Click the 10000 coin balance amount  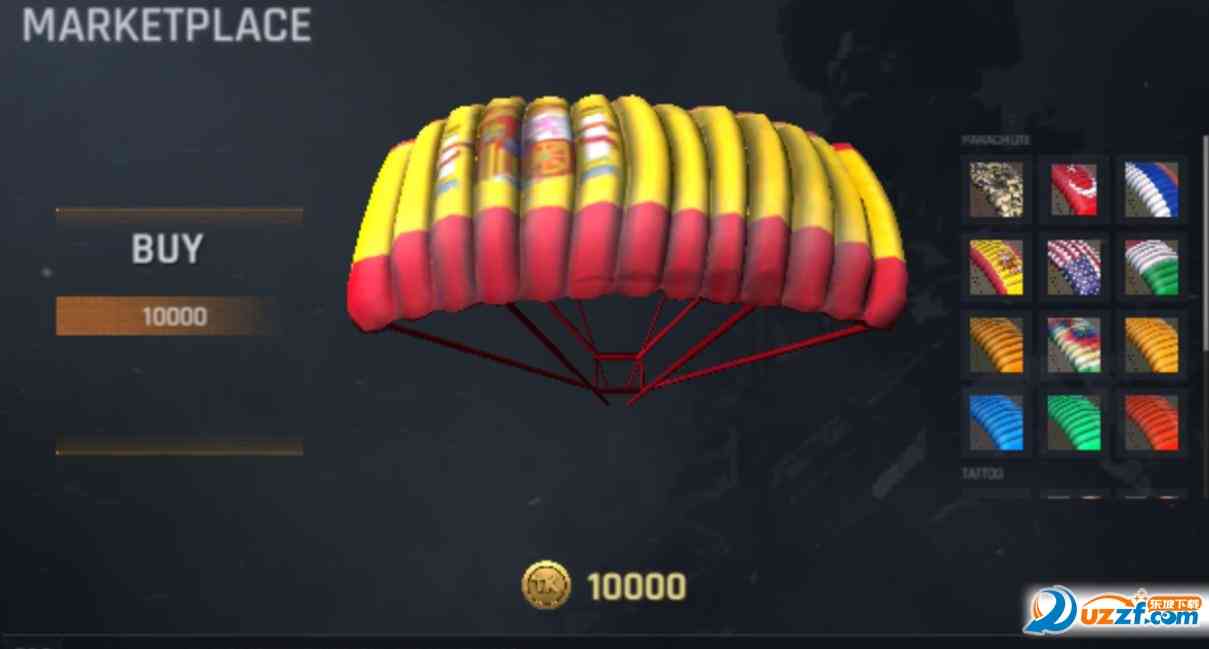(636, 587)
